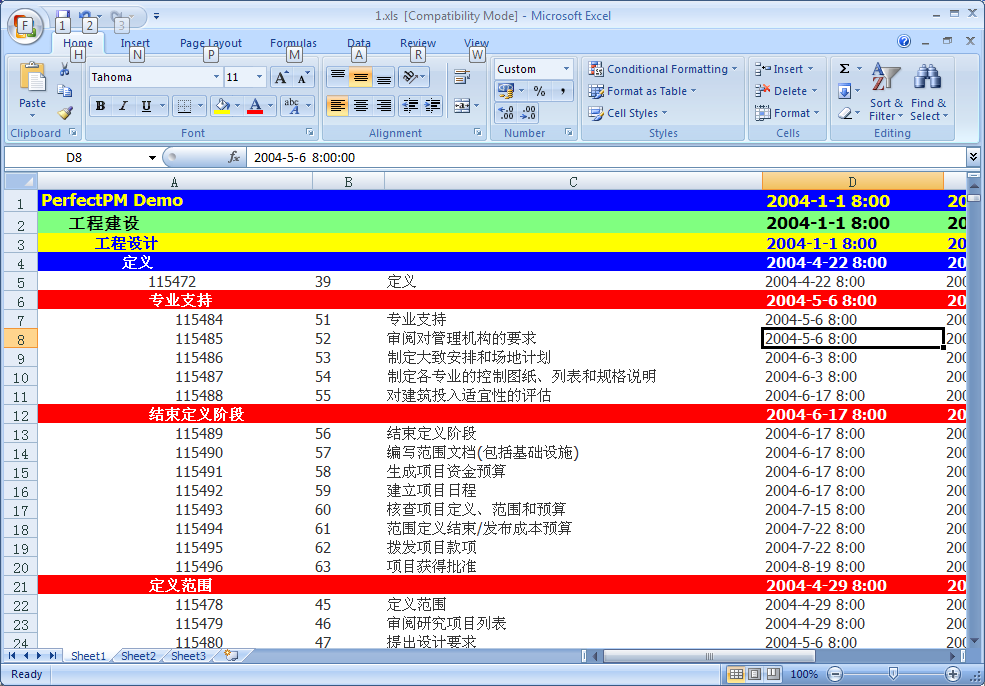Align text right
985x686 pixels.
383,106
